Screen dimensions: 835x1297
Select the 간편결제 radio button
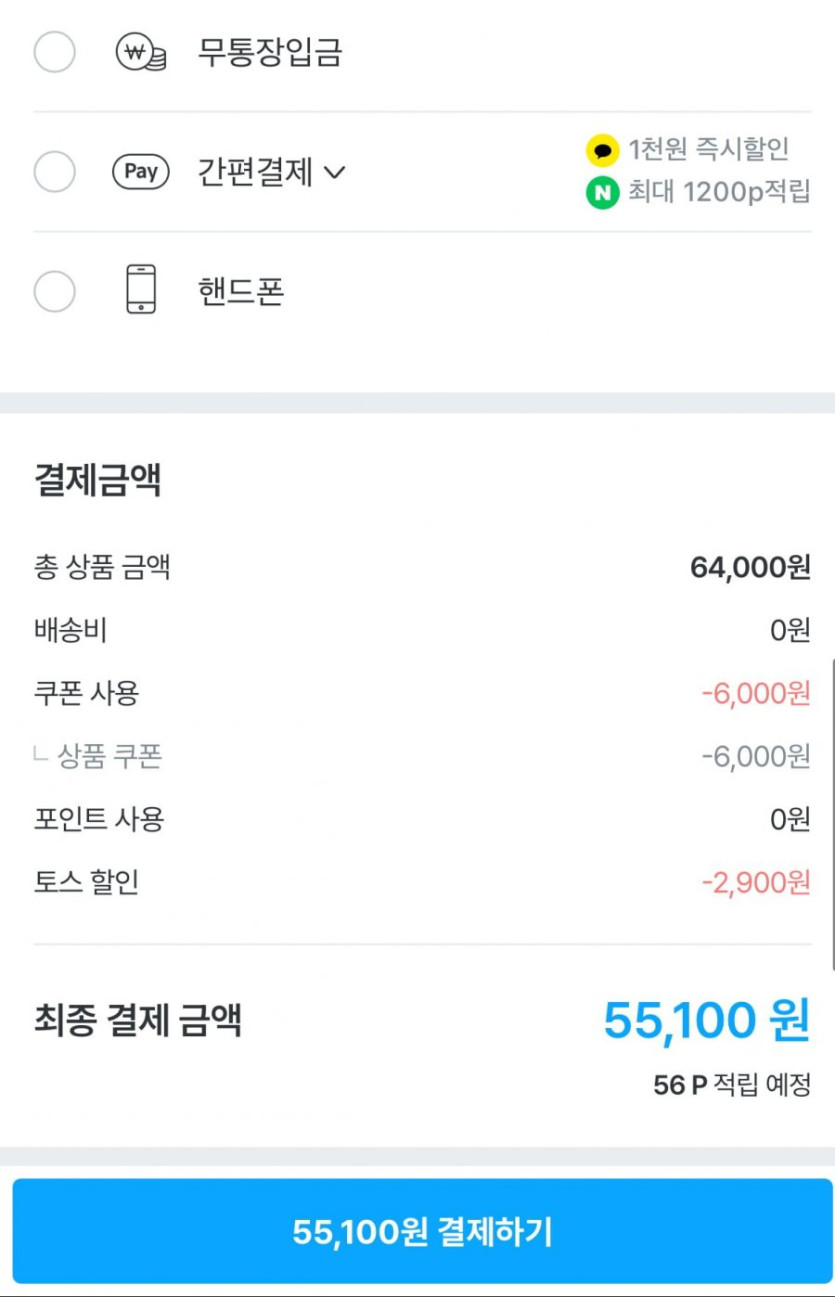55,172
